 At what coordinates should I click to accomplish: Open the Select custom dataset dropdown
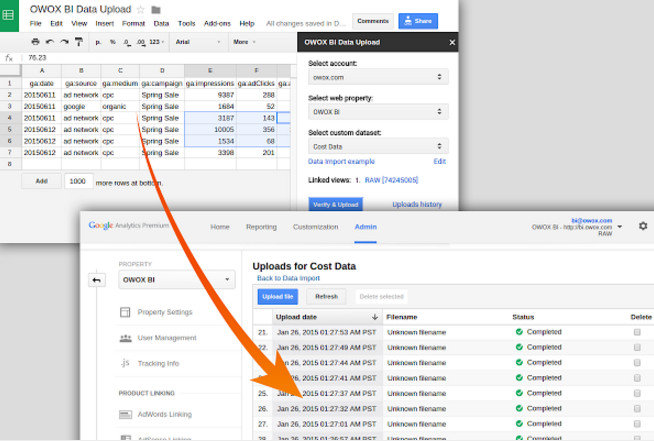(378, 146)
